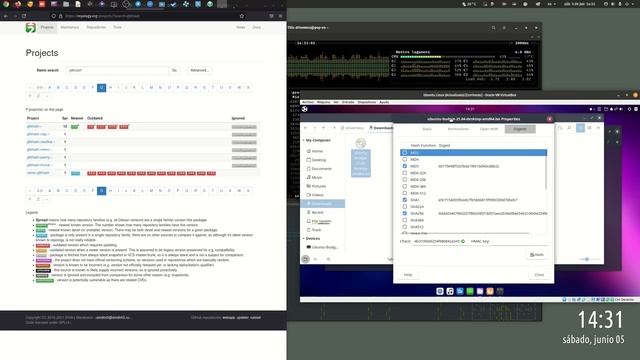Open nemo-gtkhash project link
The width and height of the screenshot is (640, 360).
pos(38,173)
